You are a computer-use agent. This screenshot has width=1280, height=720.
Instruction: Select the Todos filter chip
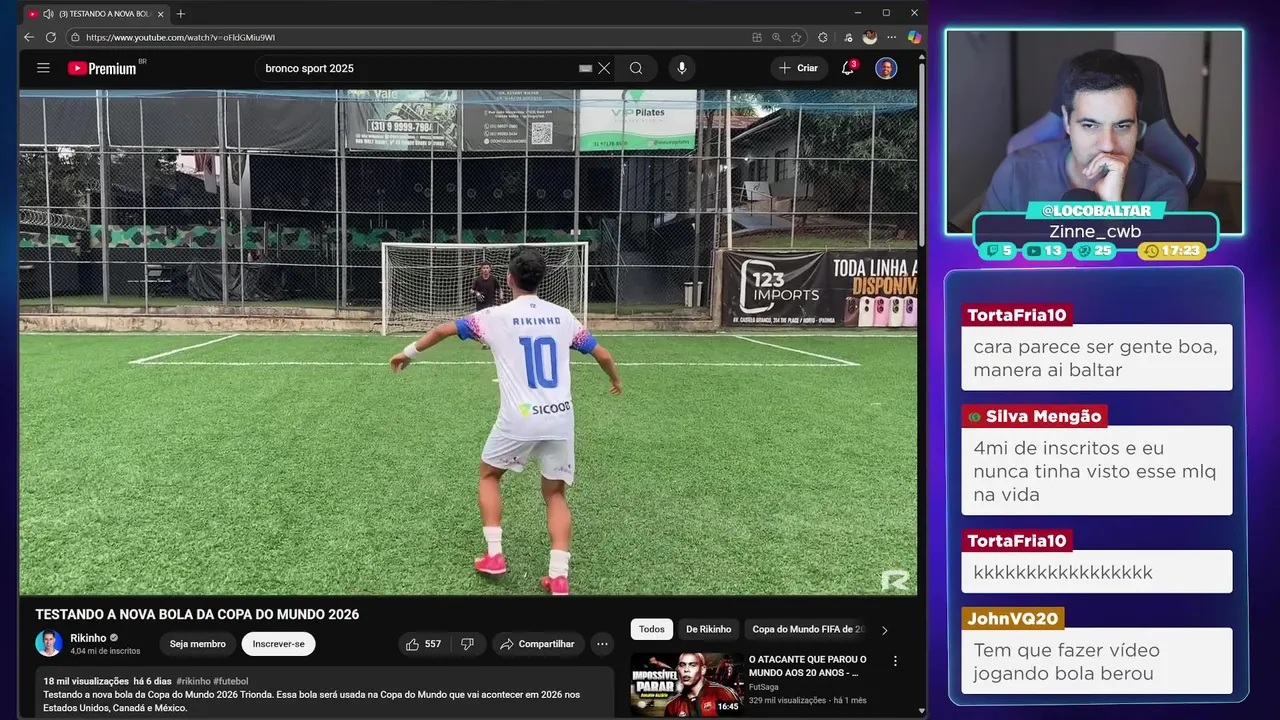[x=651, y=629]
